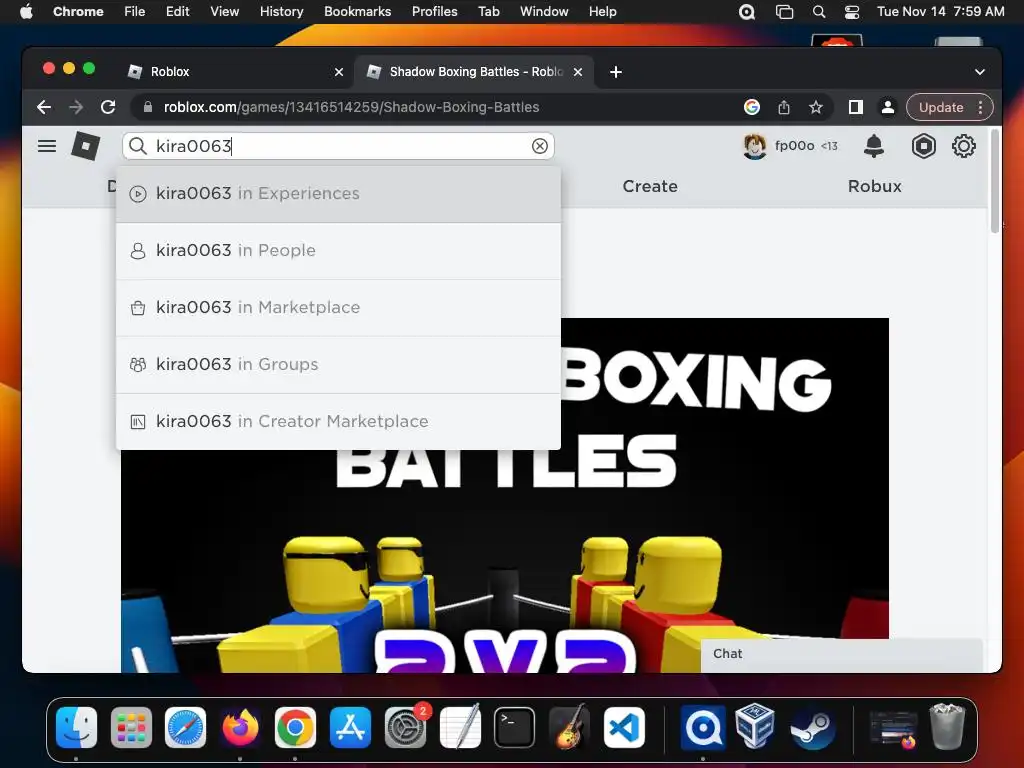The width and height of the screenshot is (1024, 768).
Task: Open Spotlight search in the menu bar
Action: pos(818,12)
